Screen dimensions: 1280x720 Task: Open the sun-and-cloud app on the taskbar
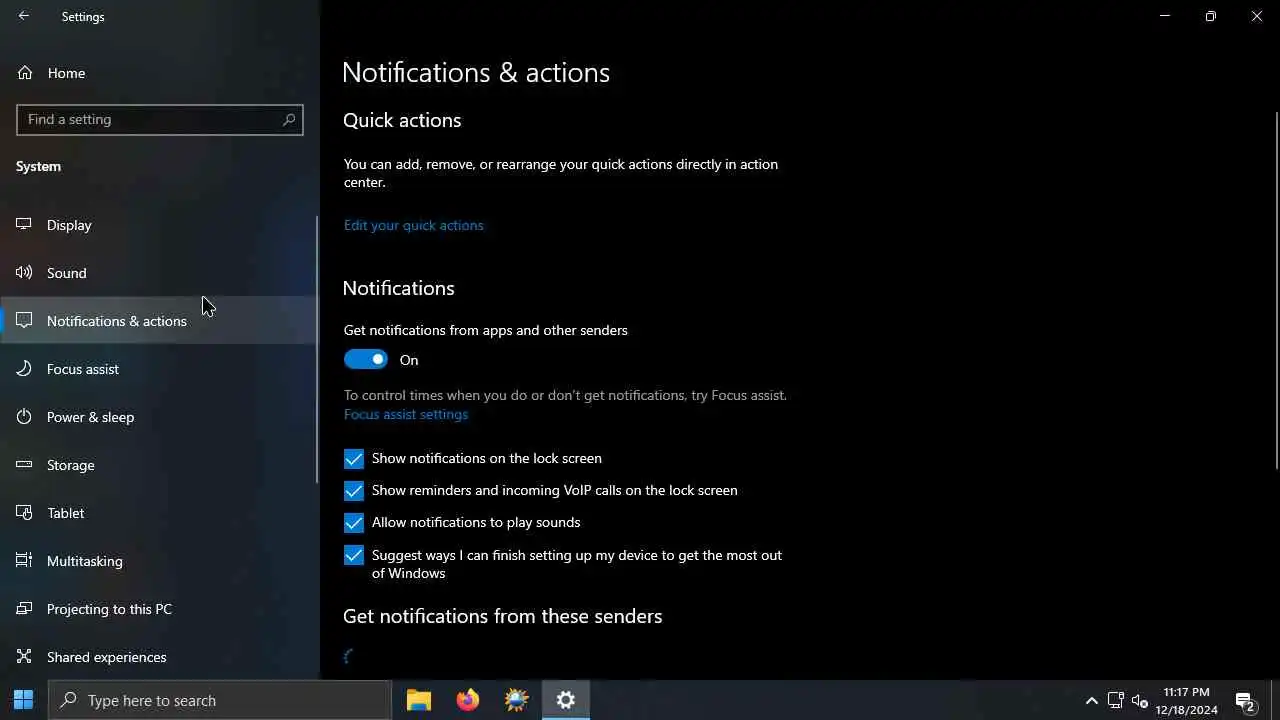point(517,700)
